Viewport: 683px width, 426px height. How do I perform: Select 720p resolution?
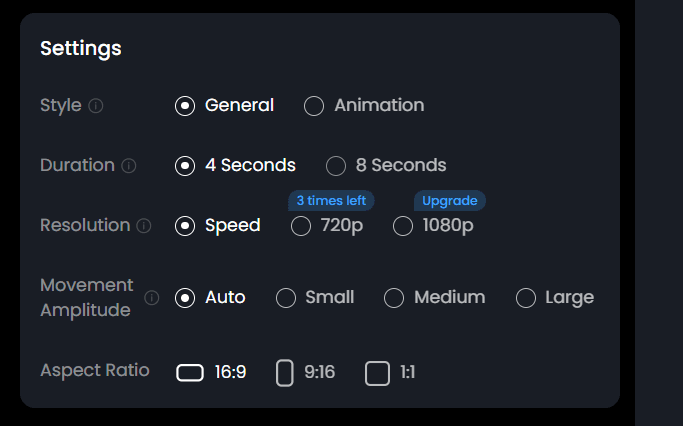[301, 226]
